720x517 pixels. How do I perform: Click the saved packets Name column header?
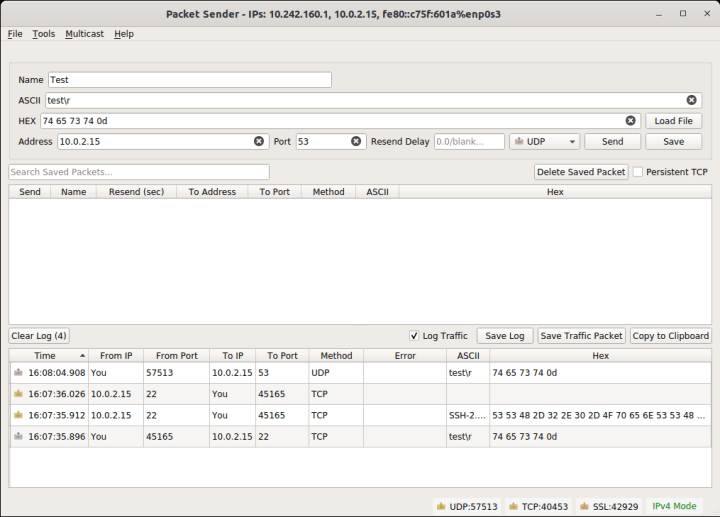pos(73,191)
